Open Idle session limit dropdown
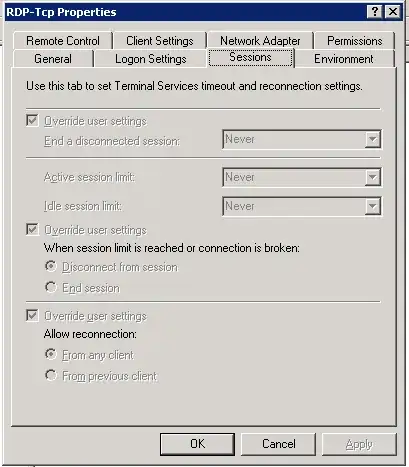Screen dimensions: 409x467 coord(302,206)
